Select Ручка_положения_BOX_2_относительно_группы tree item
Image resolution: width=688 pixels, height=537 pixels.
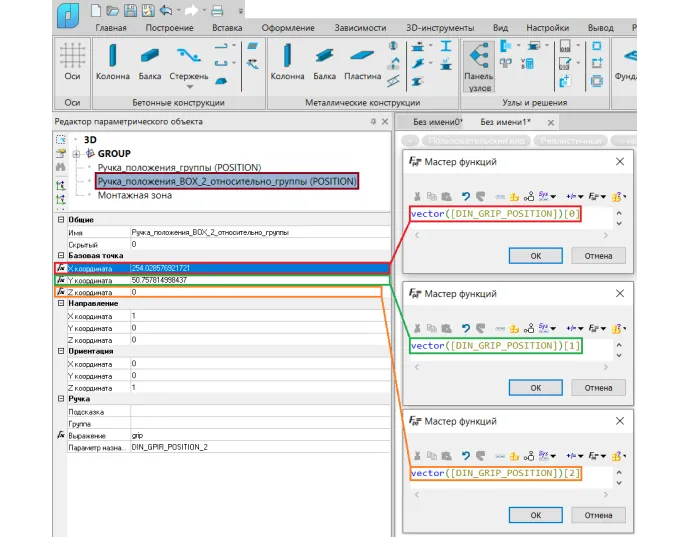click(x=227, y=181)
